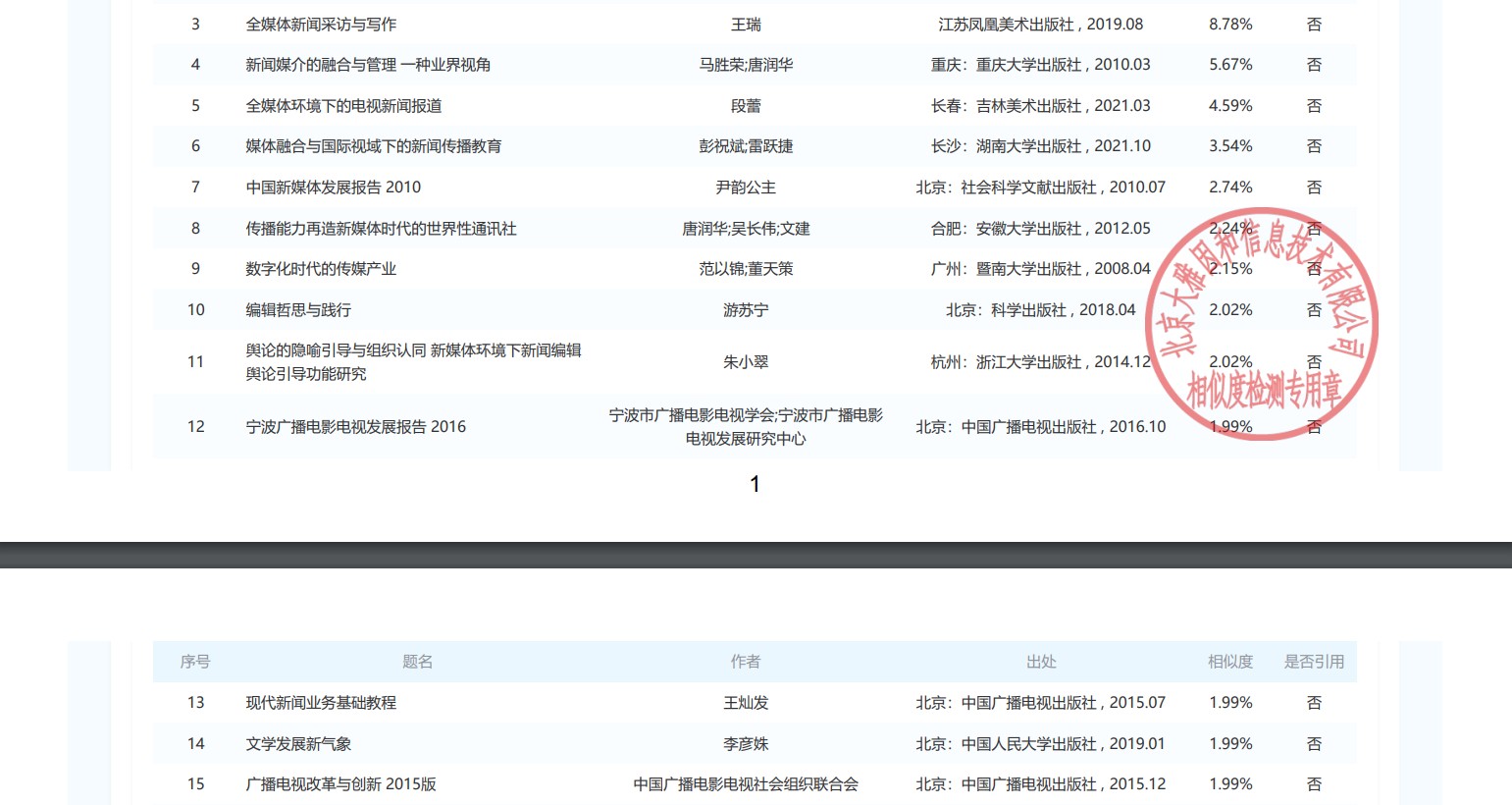The image size is (1512, 805).
Task: Select the title 宁波广播电影电视发展报告 2016
Action: pyautogui.click(x=355, y=427)
